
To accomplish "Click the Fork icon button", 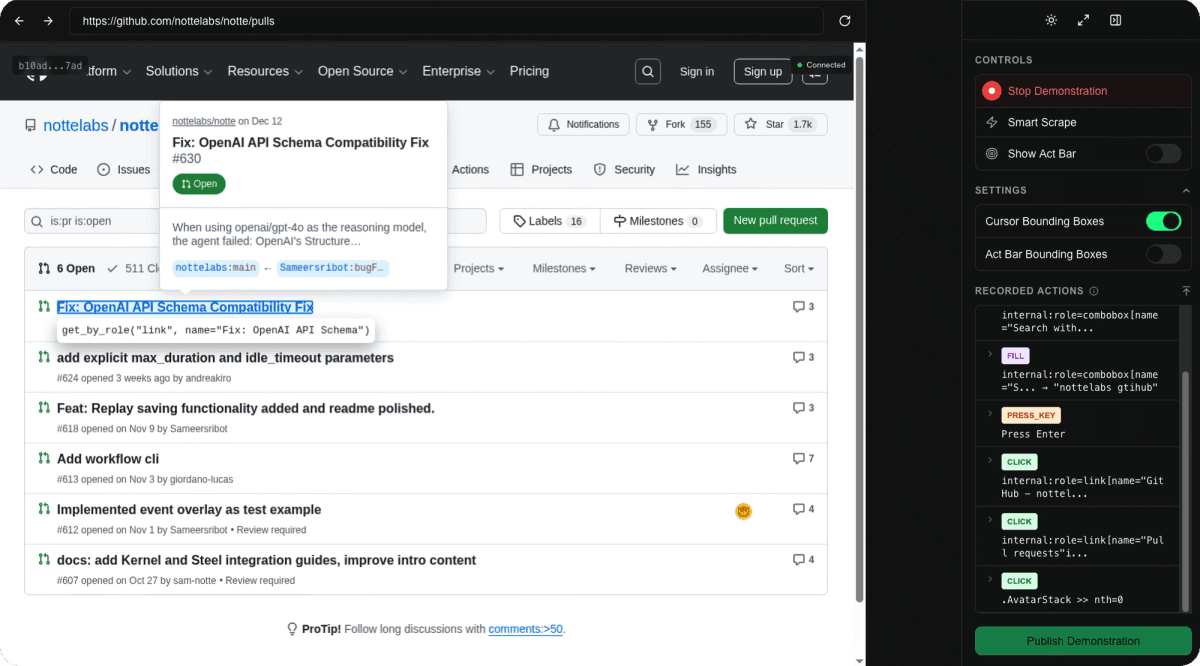I will tap(652, 124).
